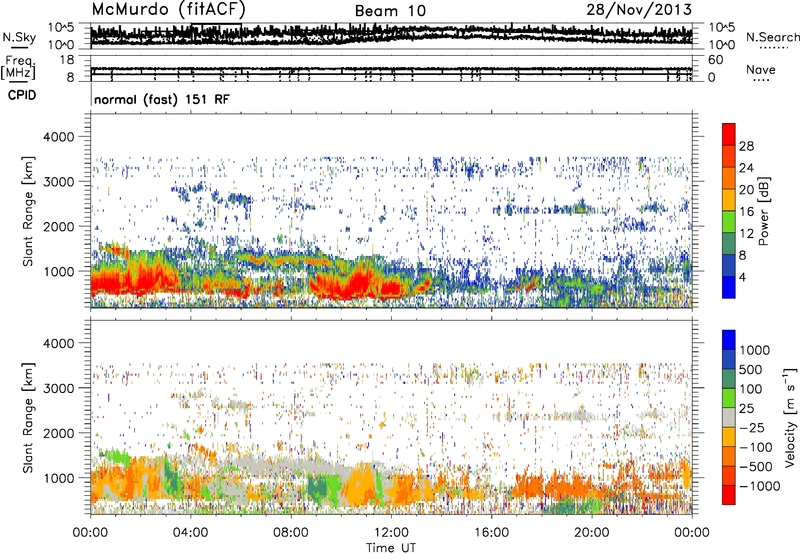The height and width of the screenshot is (554, 800).
Task: Click the 'N.Sky' axis label
Action: pyautogui.click(x=19, y=37)
